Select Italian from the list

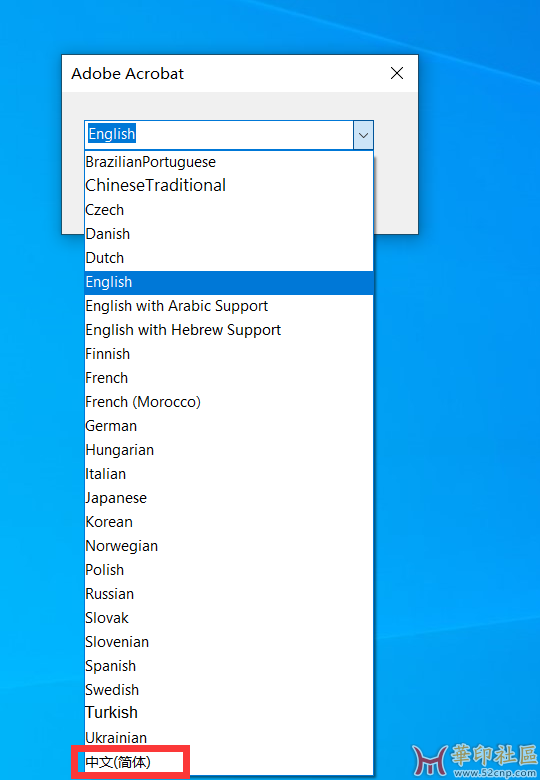(229, 474)
